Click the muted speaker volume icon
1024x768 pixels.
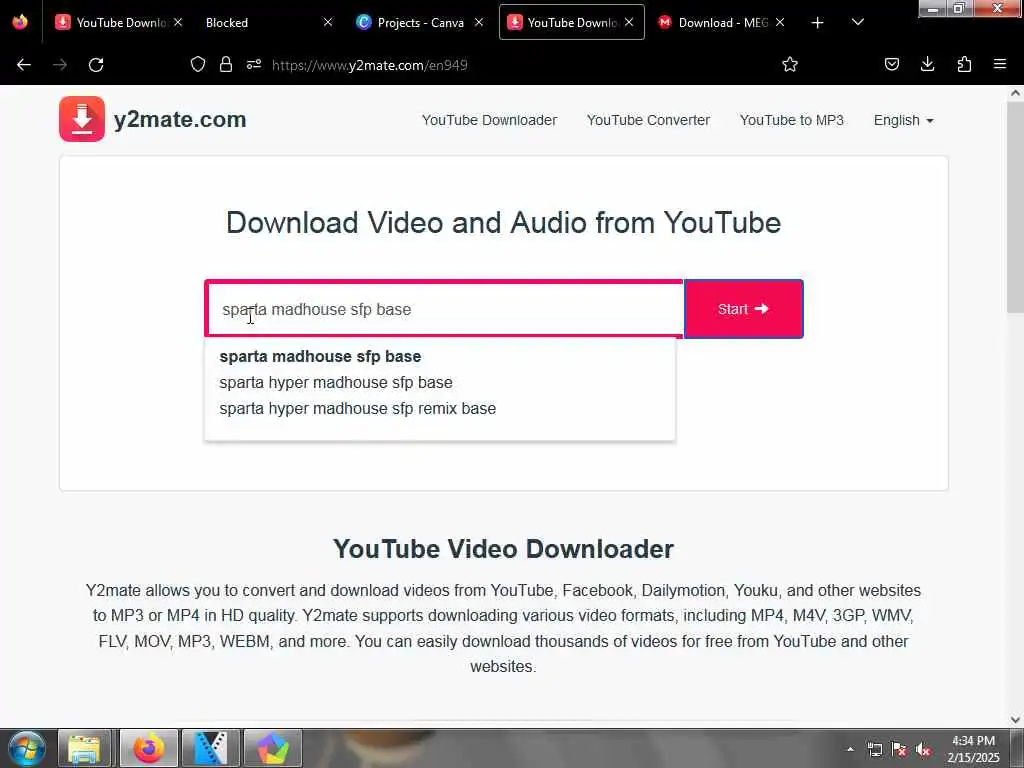[923, 749]
